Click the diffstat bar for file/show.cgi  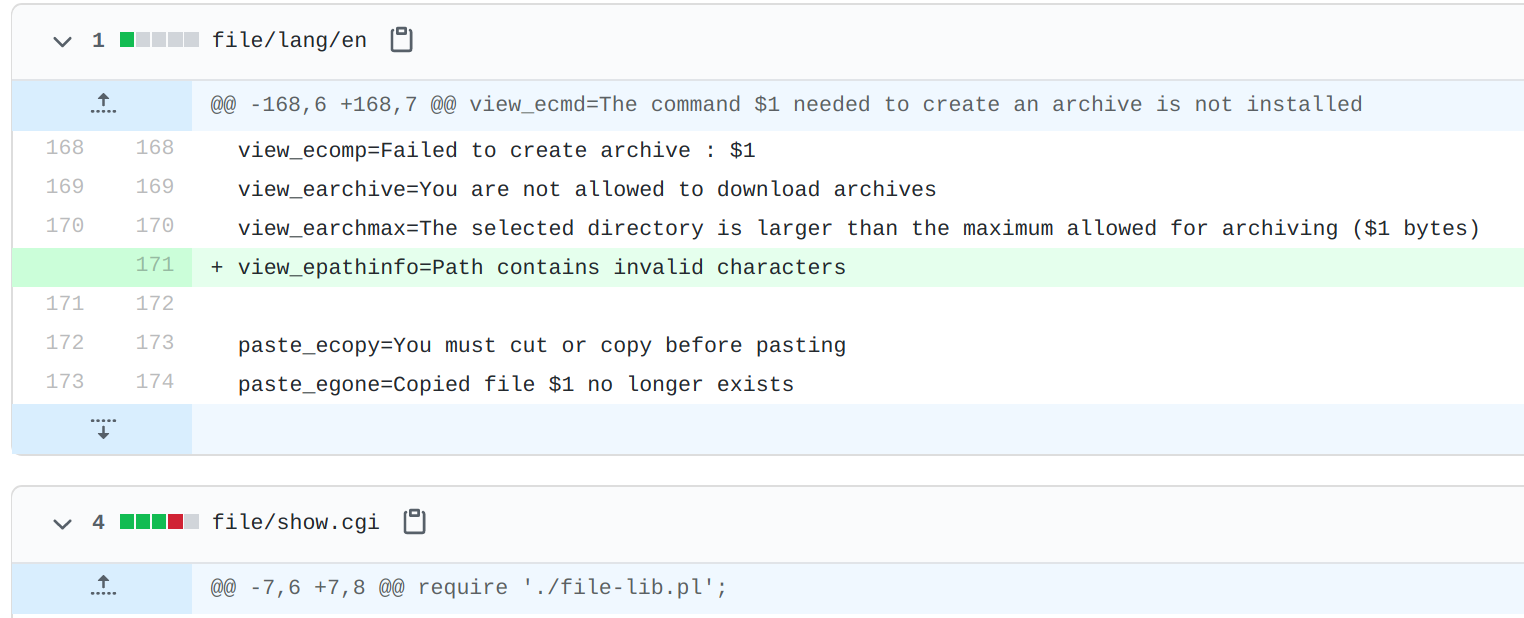159,522
